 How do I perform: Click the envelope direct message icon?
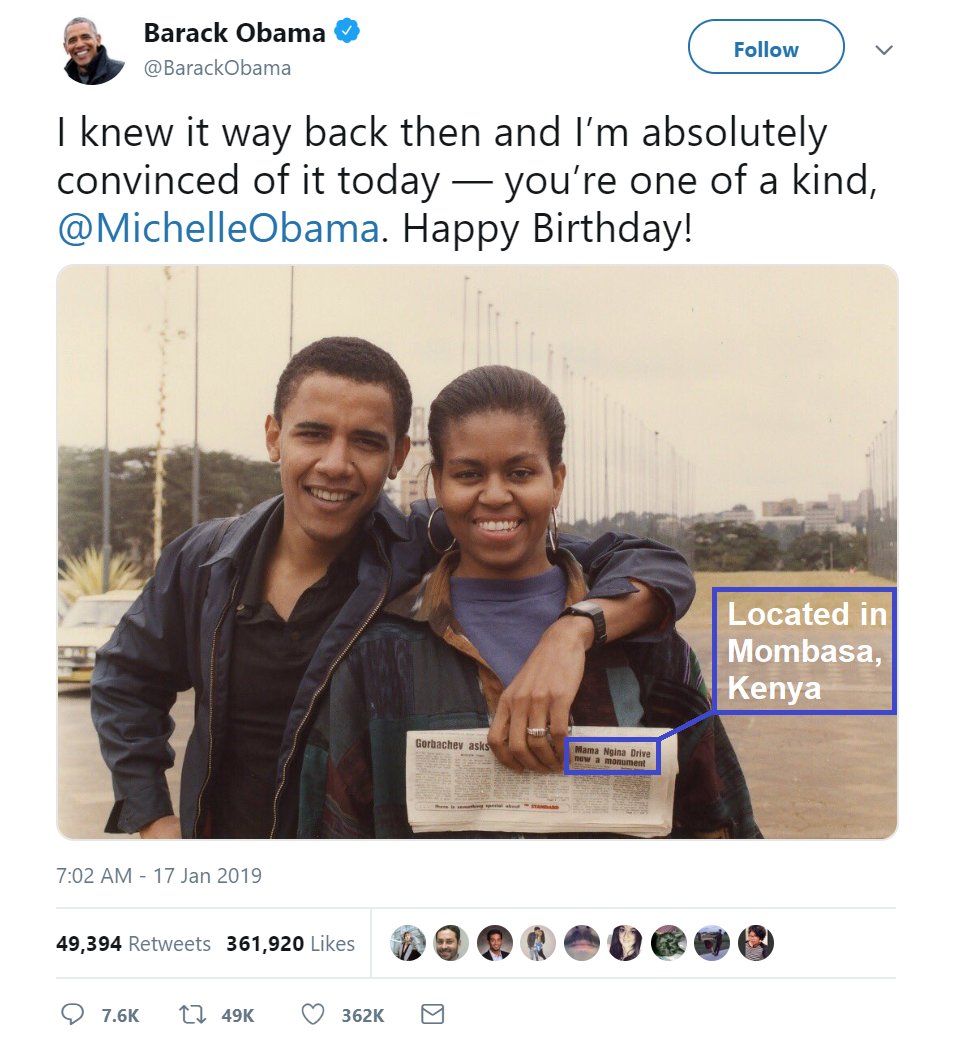432,1015
